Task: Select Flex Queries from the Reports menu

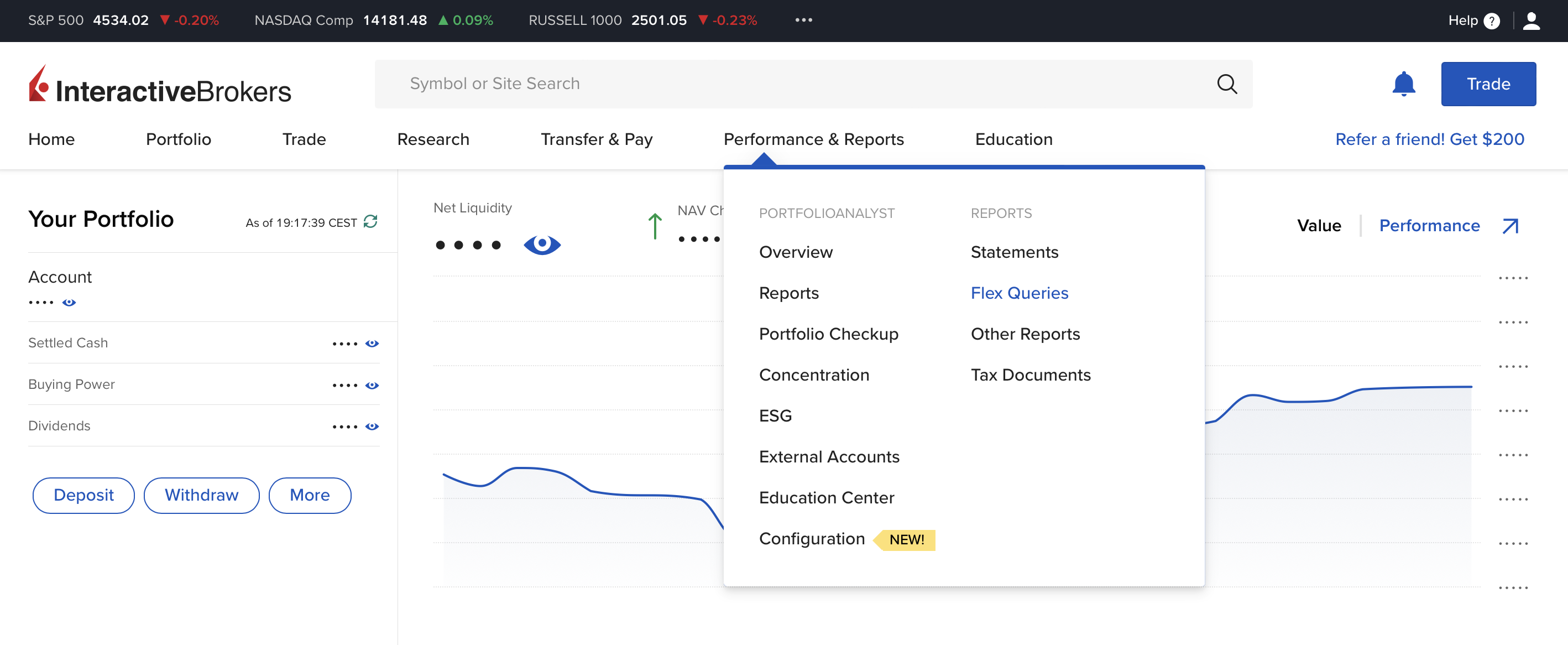Action: (x=1020, y=293)
